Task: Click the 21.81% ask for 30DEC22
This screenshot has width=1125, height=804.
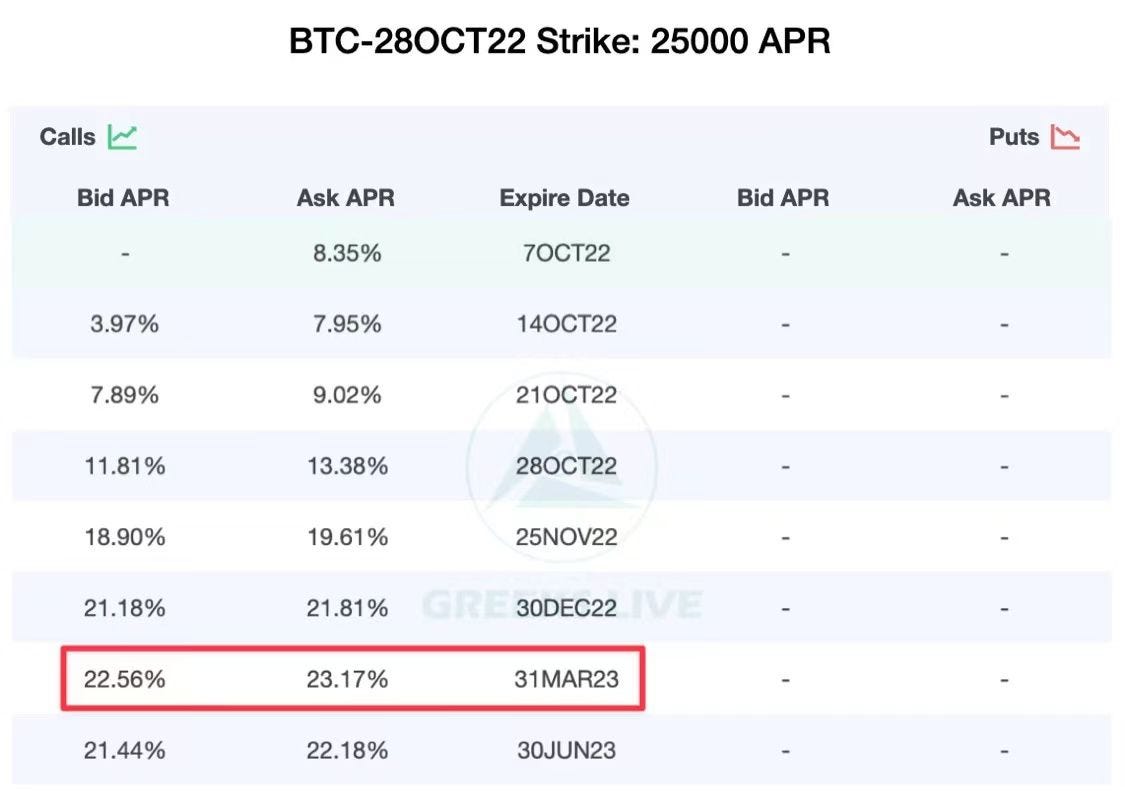Action: coord(347,607)
